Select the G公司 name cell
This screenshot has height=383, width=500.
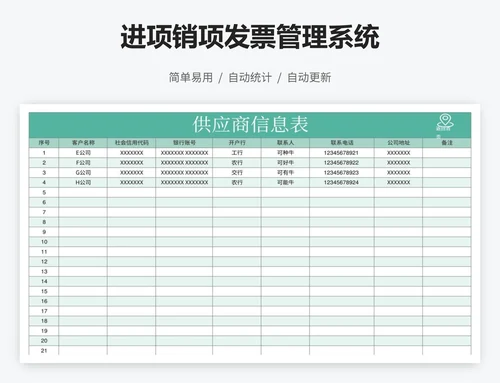click(83, 173)
